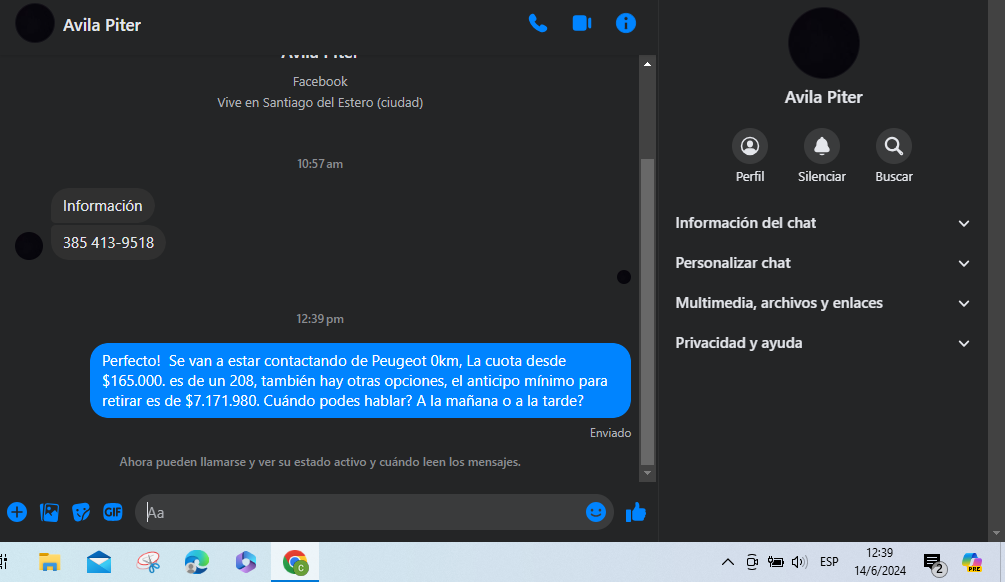Click the 385 413-9518 phone number message
1005x582 pixels.
pos(108,242)
